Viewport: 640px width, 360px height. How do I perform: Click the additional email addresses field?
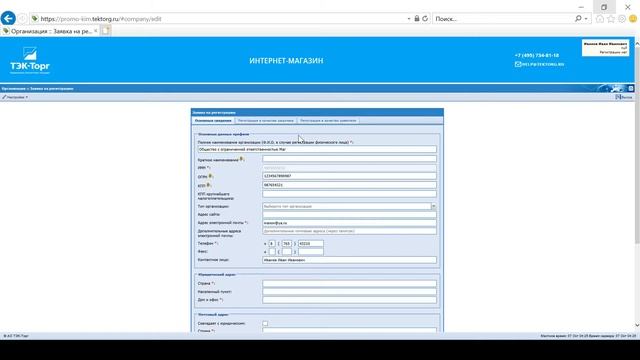click(349, 231)
